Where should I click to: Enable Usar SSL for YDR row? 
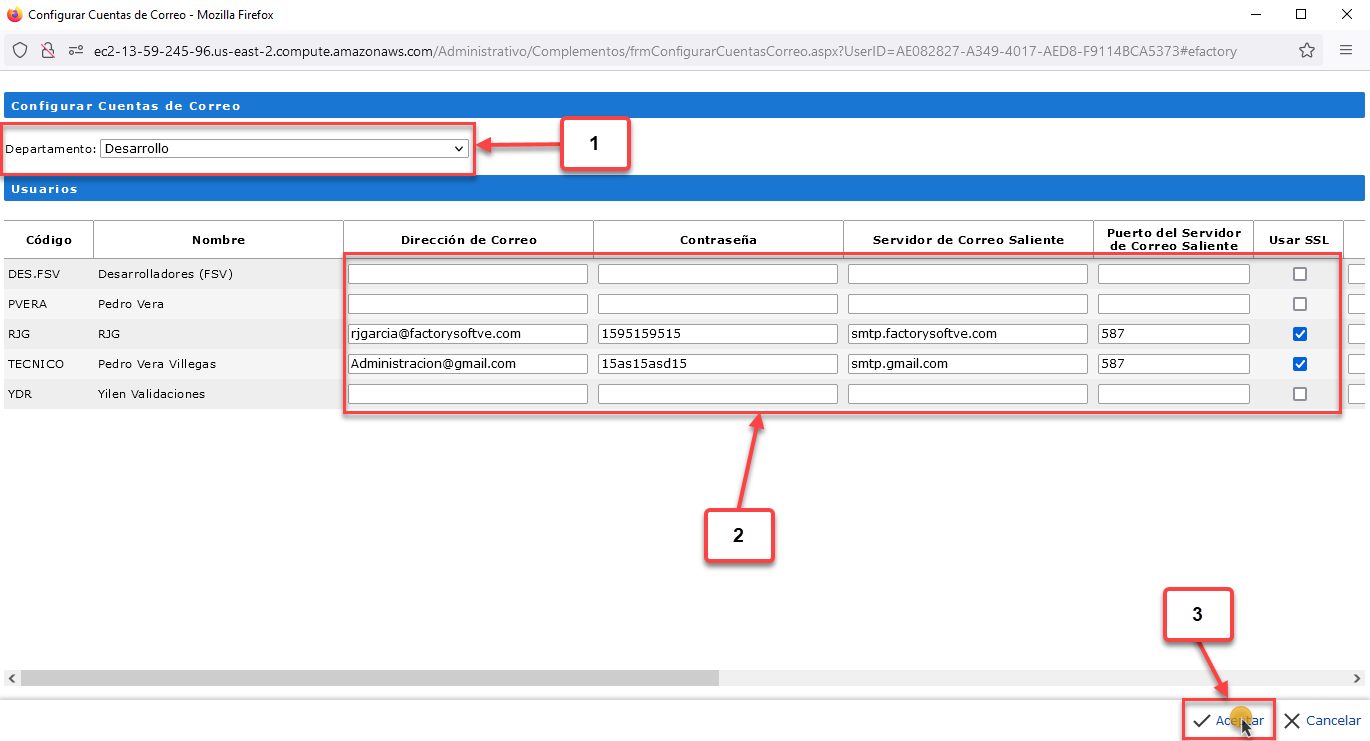(1300, 394)
